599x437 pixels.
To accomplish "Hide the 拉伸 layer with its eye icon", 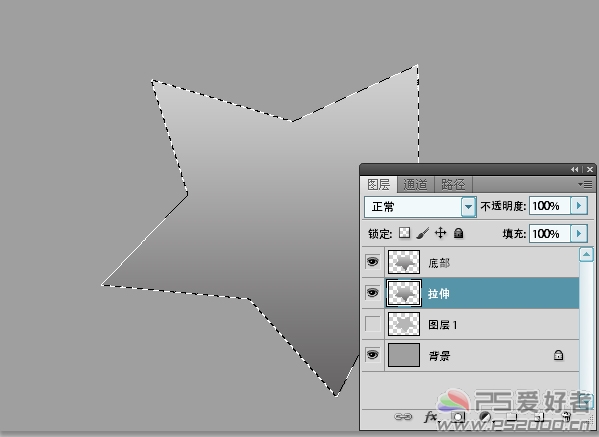I will click(372, 293).
